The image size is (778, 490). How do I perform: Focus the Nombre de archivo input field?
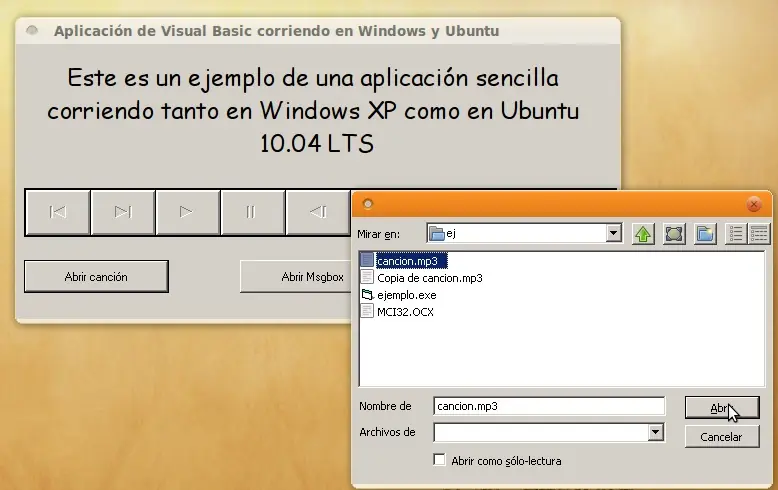pyautogui.click(x=549, y=406)
